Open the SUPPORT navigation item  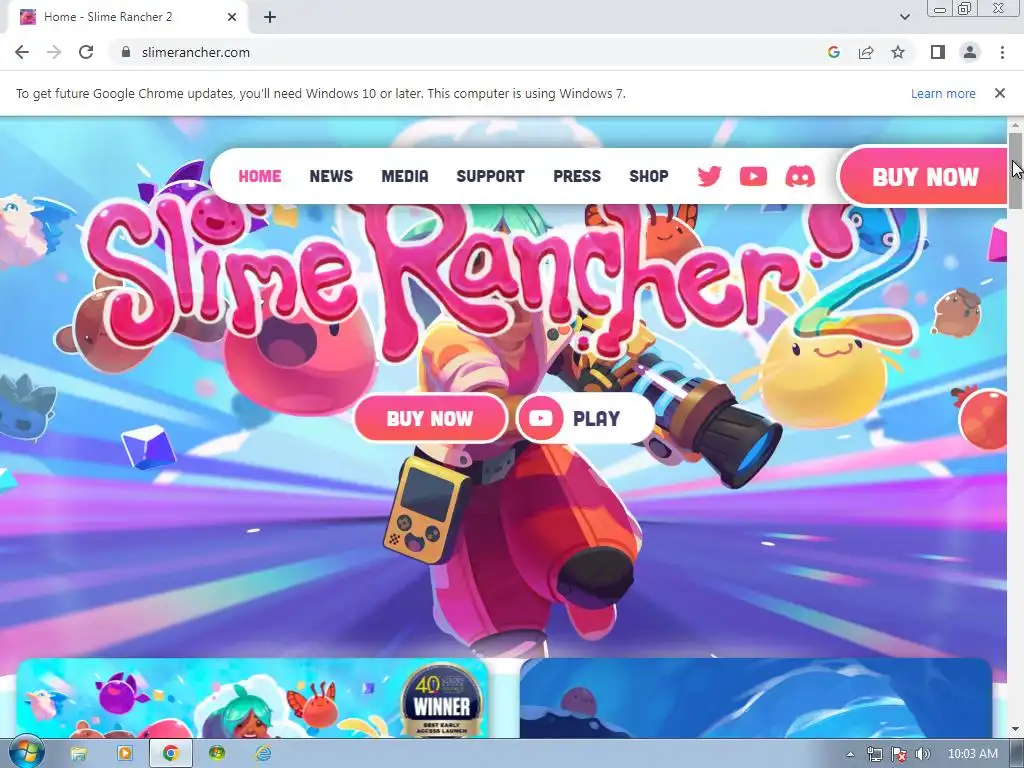(x=490, y=176)
